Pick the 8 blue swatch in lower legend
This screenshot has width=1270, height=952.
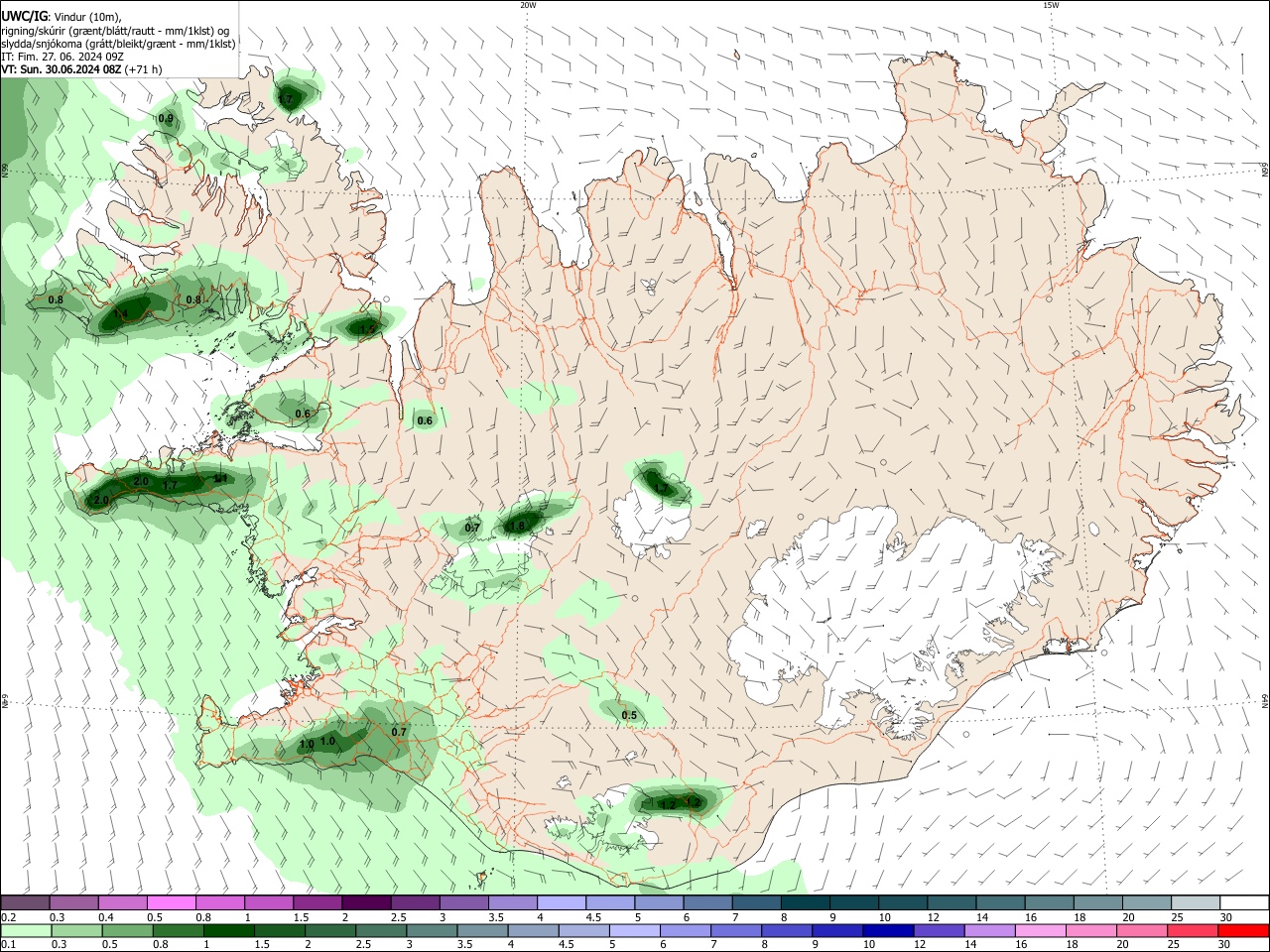click(x=787, y=931)
